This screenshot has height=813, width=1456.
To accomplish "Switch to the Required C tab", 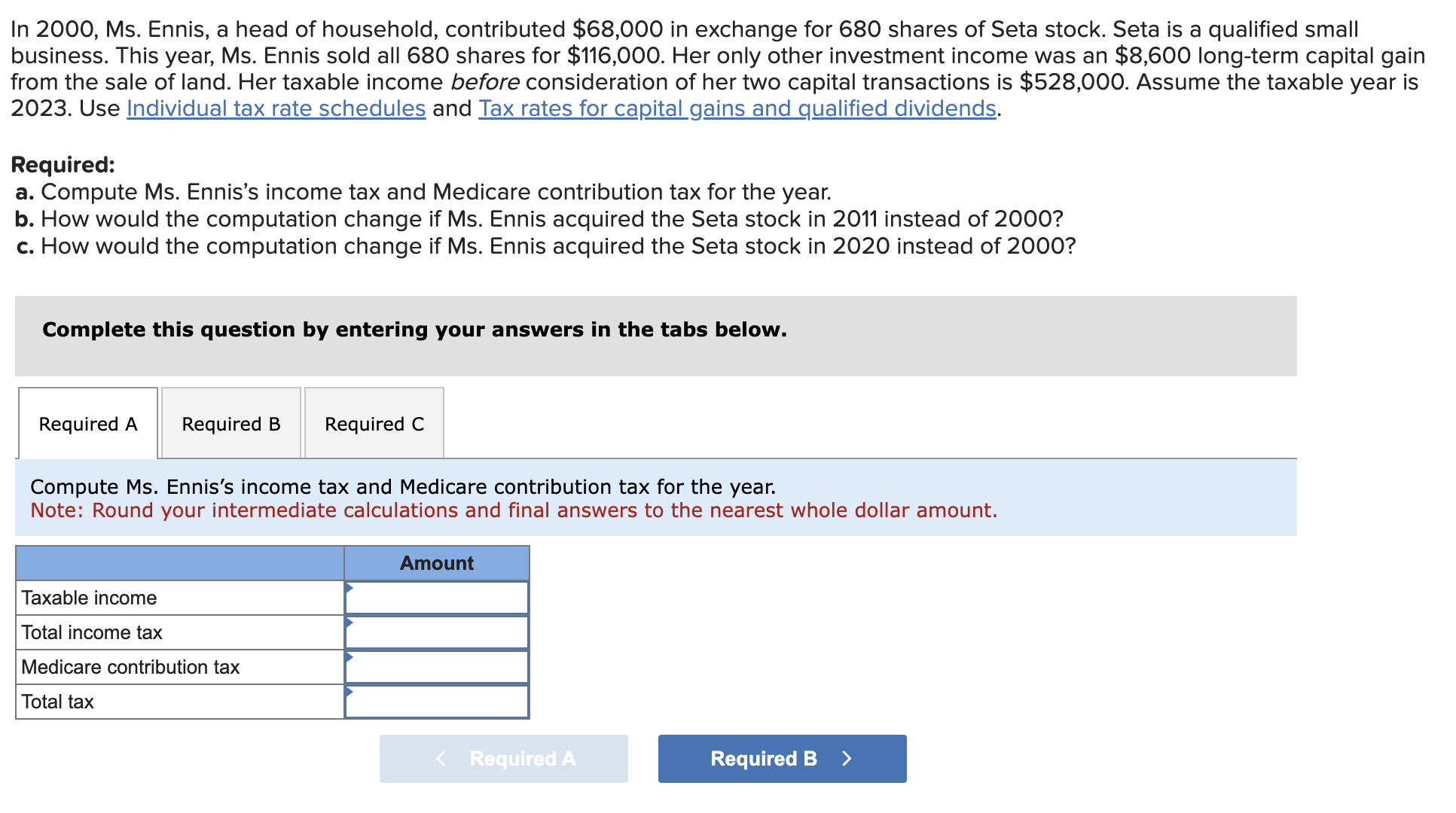I will point(374,424).
